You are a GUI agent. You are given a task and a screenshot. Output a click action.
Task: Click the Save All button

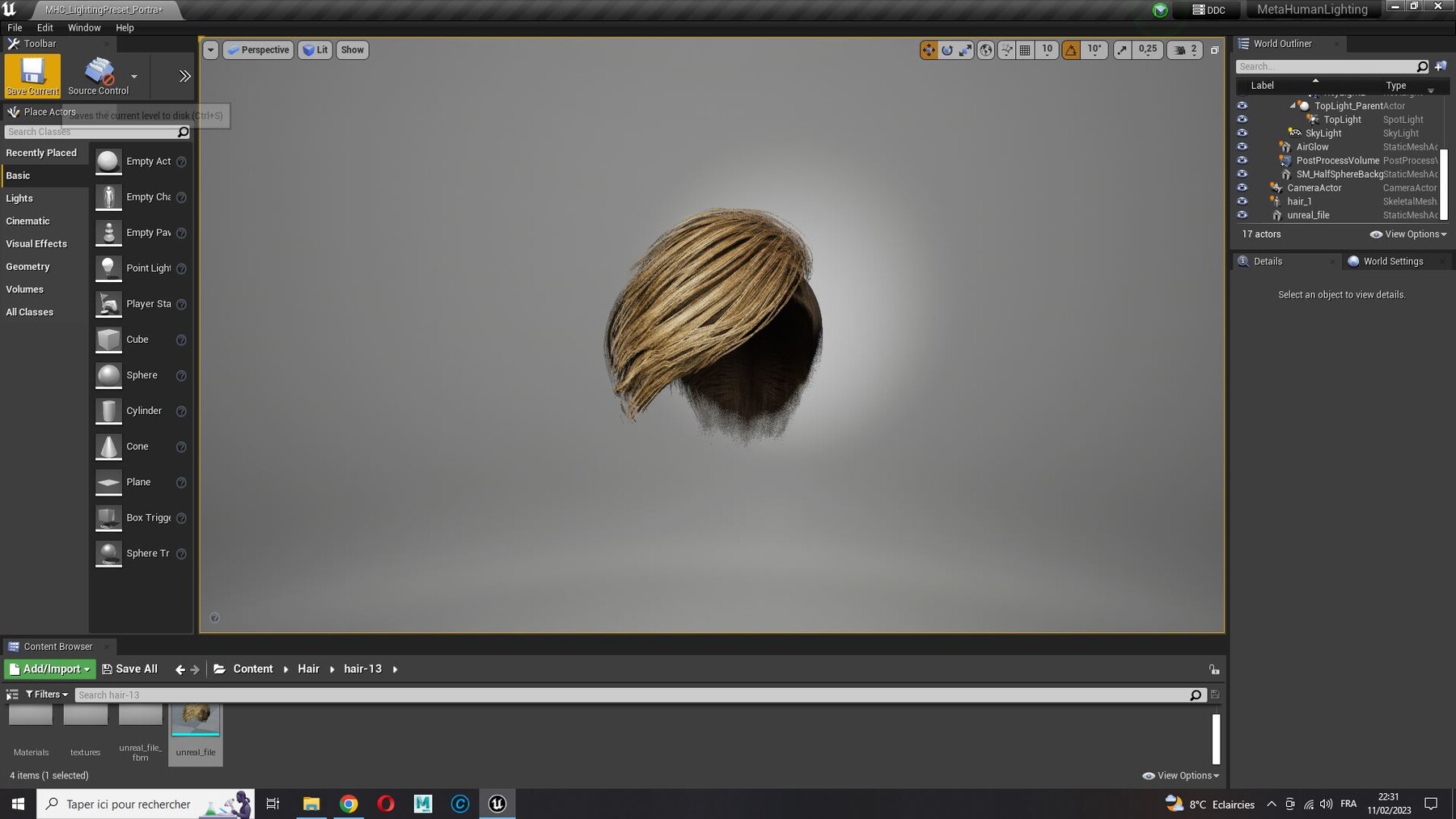click(x=129, y=669)
